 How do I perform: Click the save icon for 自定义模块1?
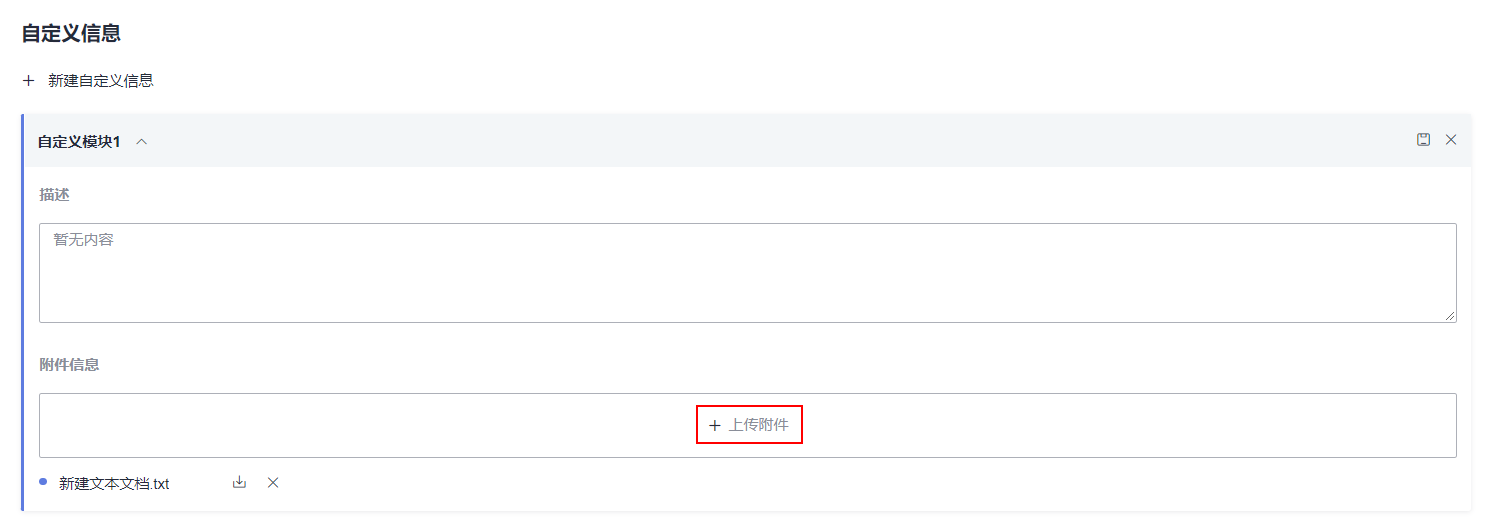(x=1423, y=140)
